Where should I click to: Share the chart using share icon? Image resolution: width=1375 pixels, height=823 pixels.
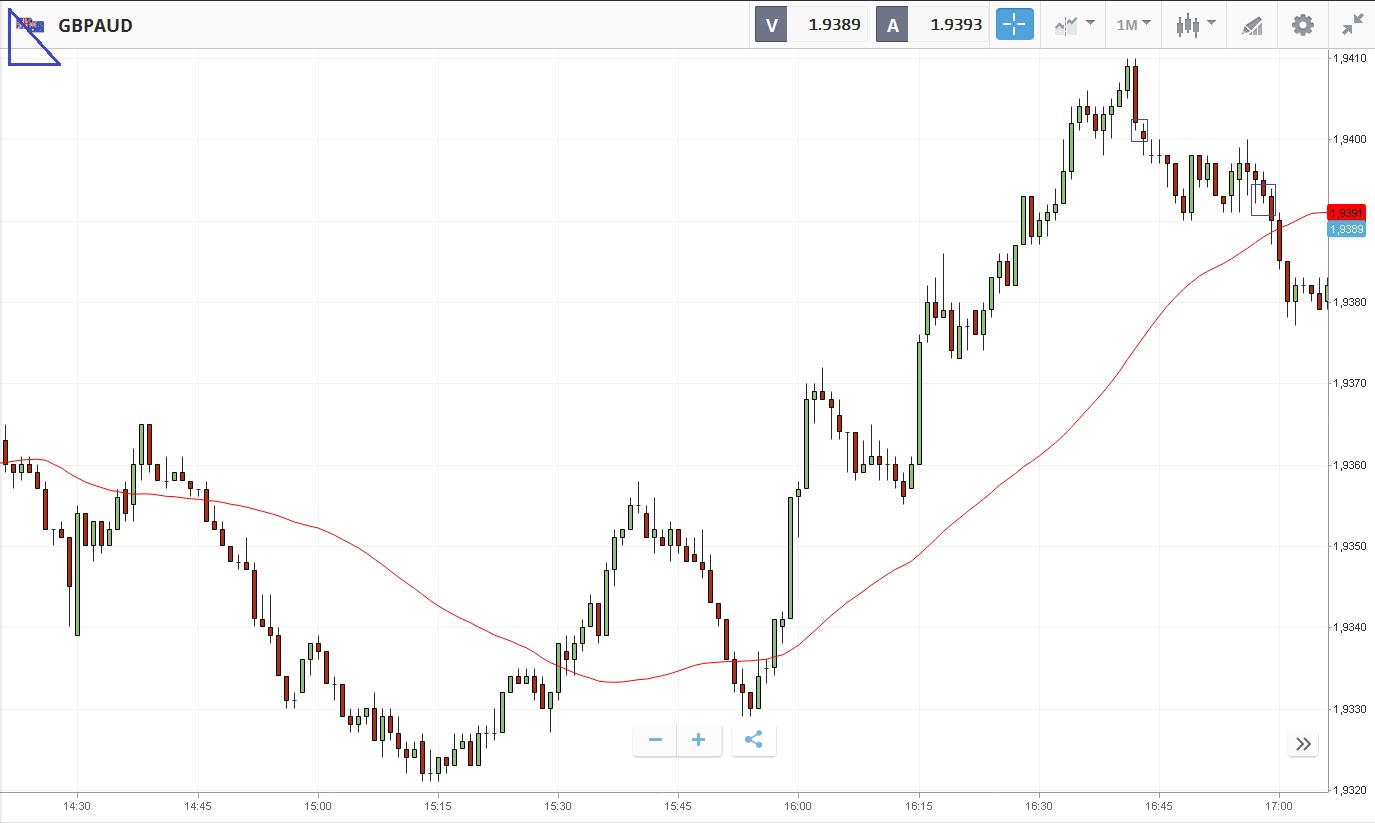click(x=754, y=740)
